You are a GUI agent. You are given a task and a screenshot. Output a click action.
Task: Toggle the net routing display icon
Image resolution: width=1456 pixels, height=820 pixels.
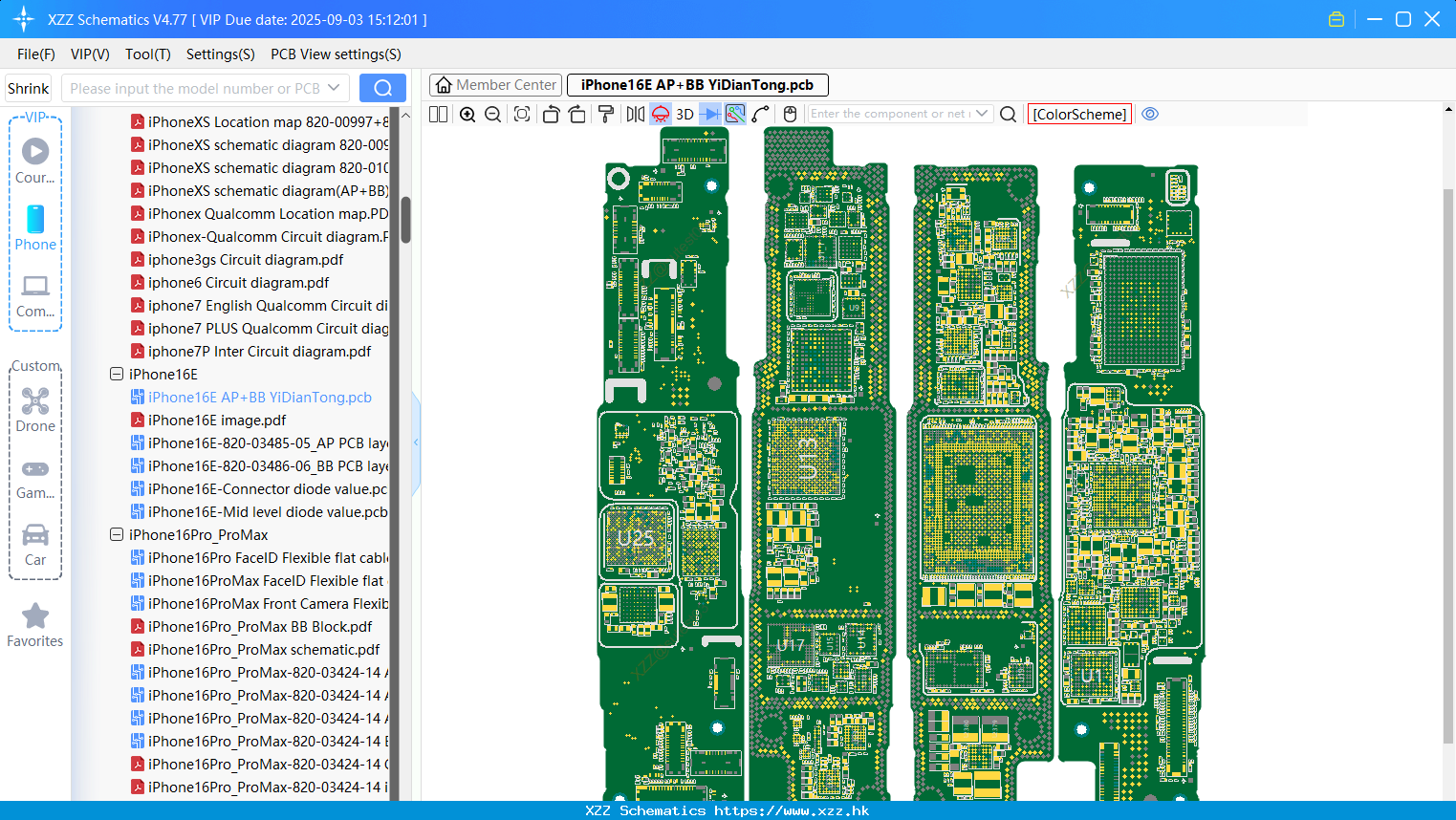click(735, 114)
